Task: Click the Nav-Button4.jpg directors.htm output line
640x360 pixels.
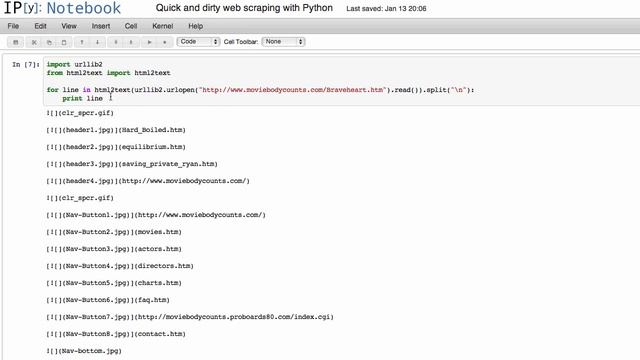Action: [120, 266]
